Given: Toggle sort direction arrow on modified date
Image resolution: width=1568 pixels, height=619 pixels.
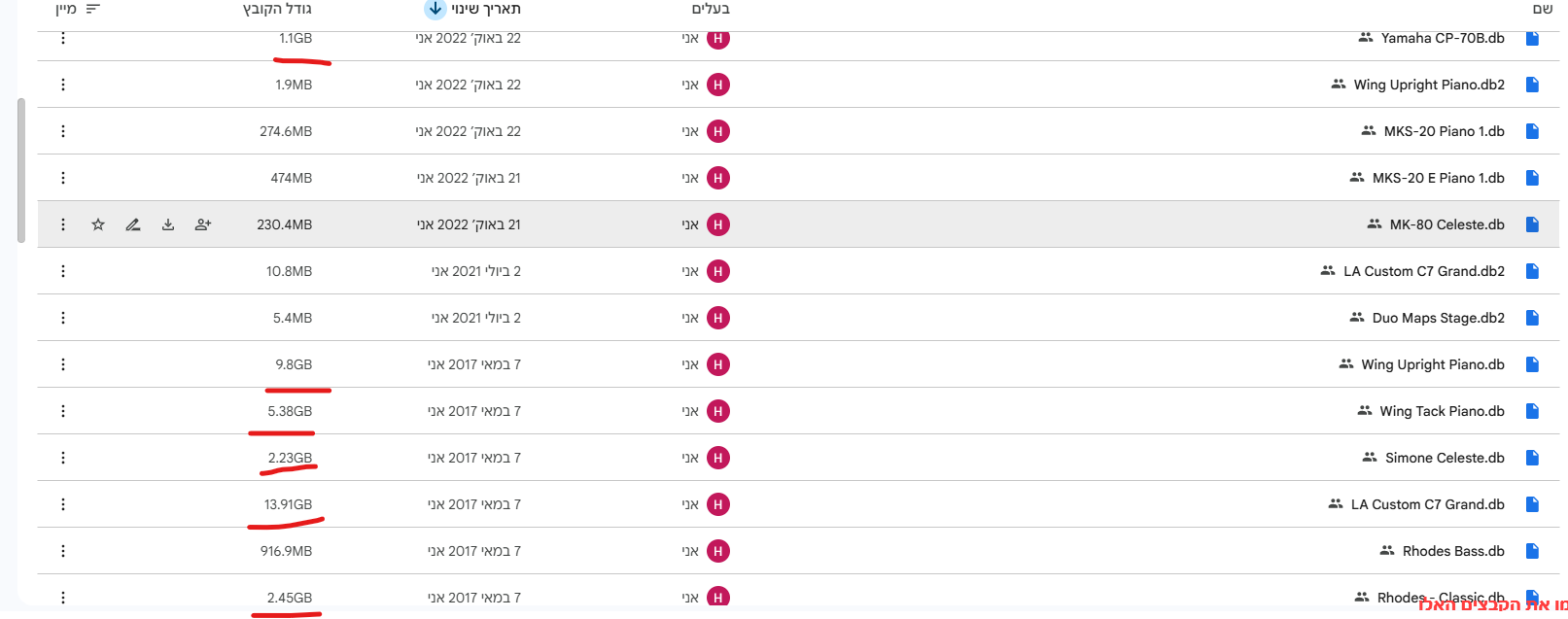Looking at the screenshot, I should click(x=435, y=9).
